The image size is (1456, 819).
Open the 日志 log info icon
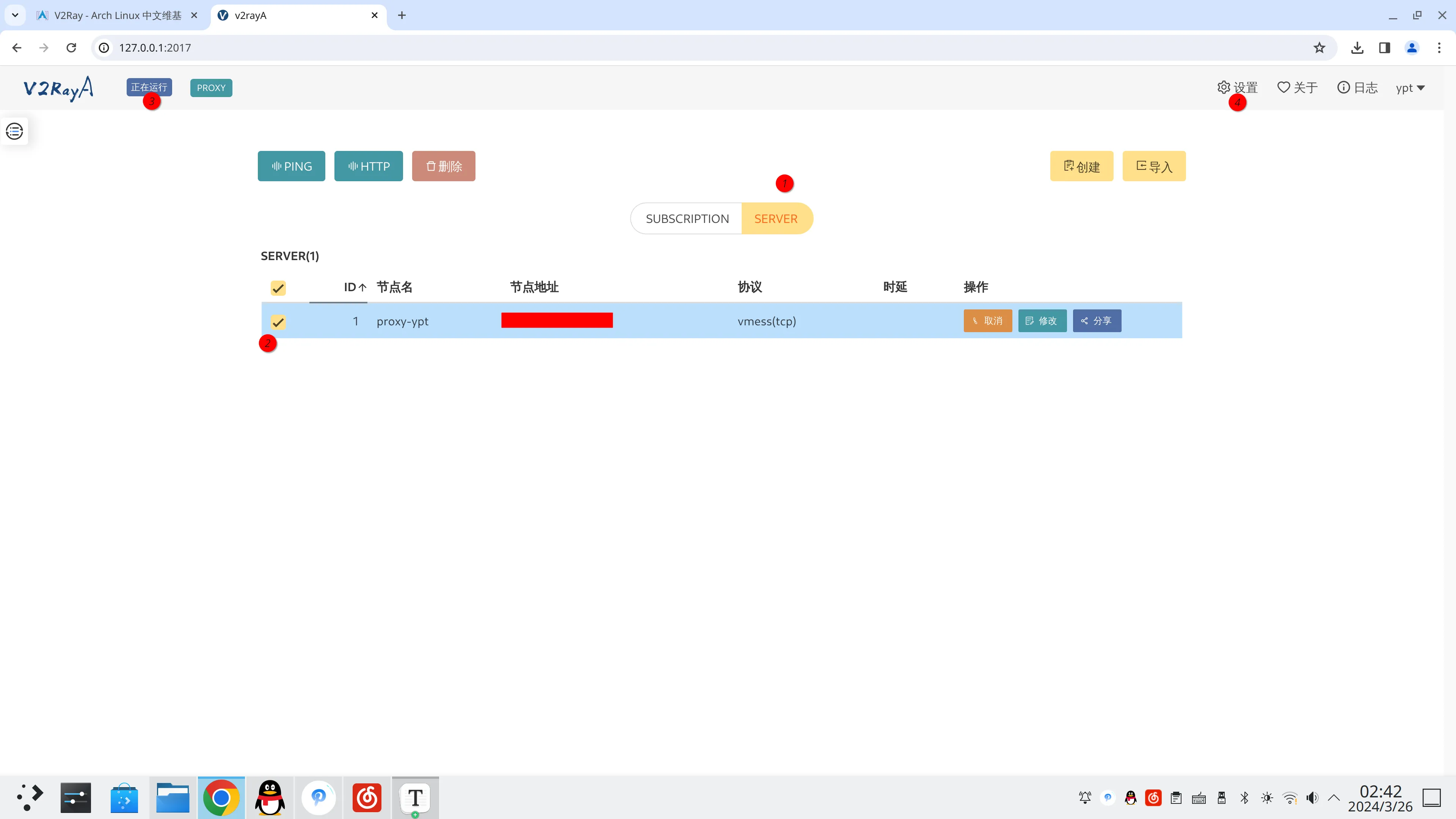coord(1343,87)
